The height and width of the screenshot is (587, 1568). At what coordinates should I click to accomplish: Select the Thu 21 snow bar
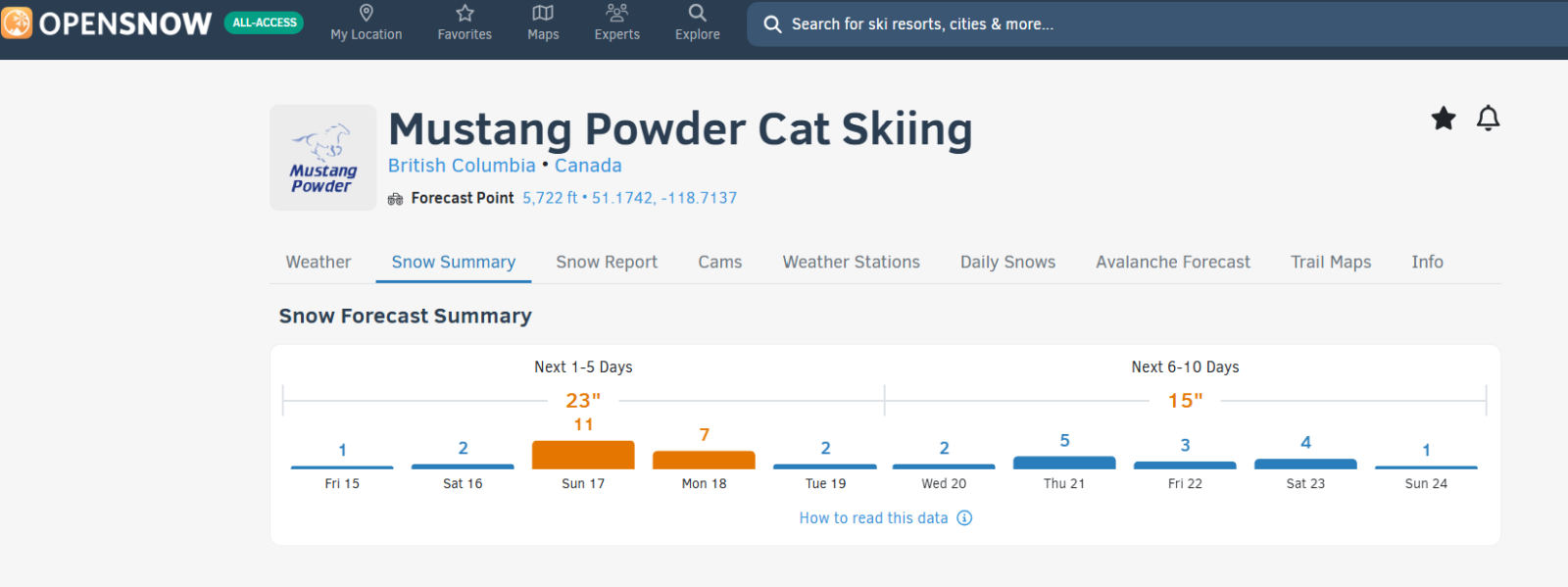tap(1064, 463)
